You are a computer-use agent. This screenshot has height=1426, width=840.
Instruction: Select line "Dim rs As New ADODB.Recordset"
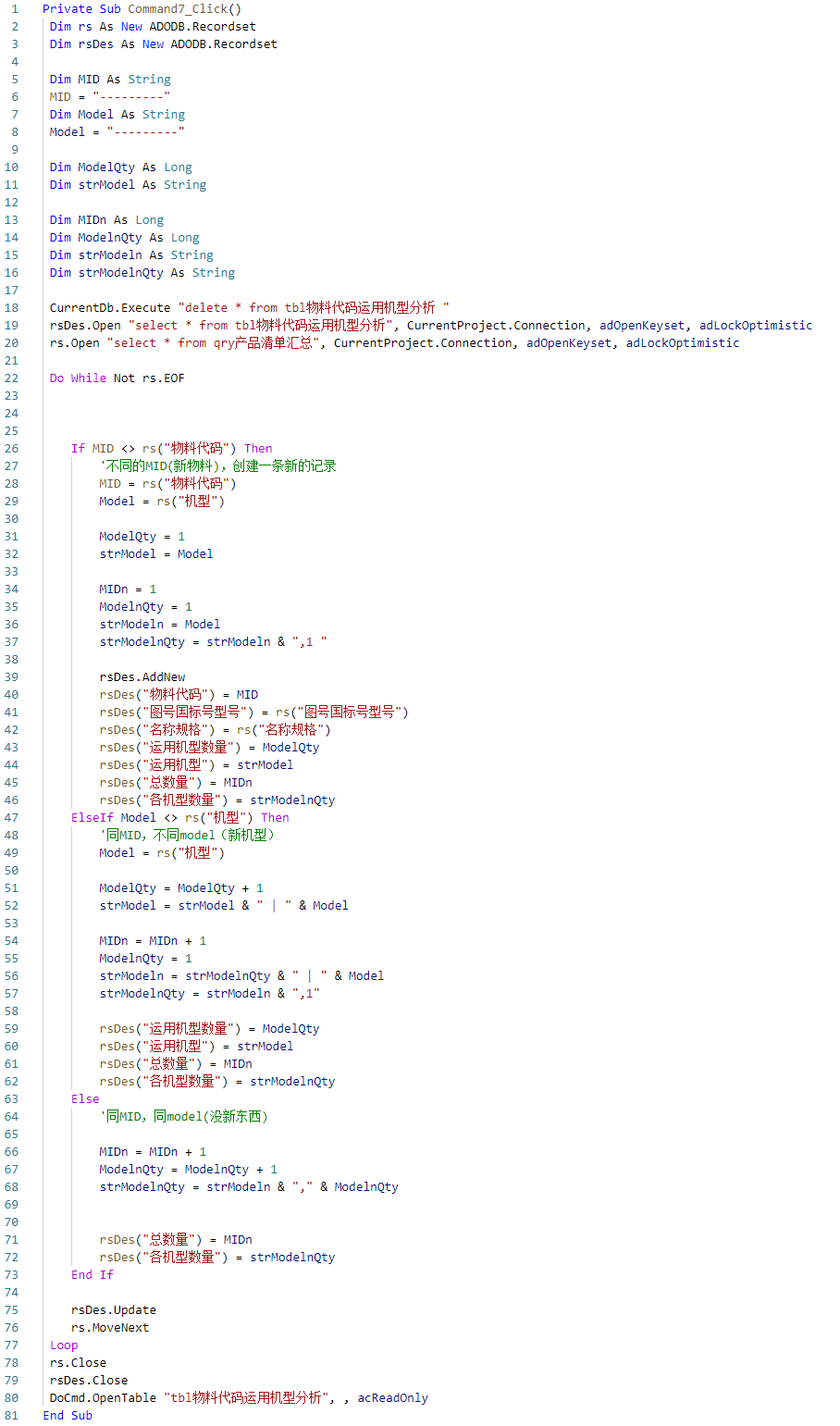(153, 27)
